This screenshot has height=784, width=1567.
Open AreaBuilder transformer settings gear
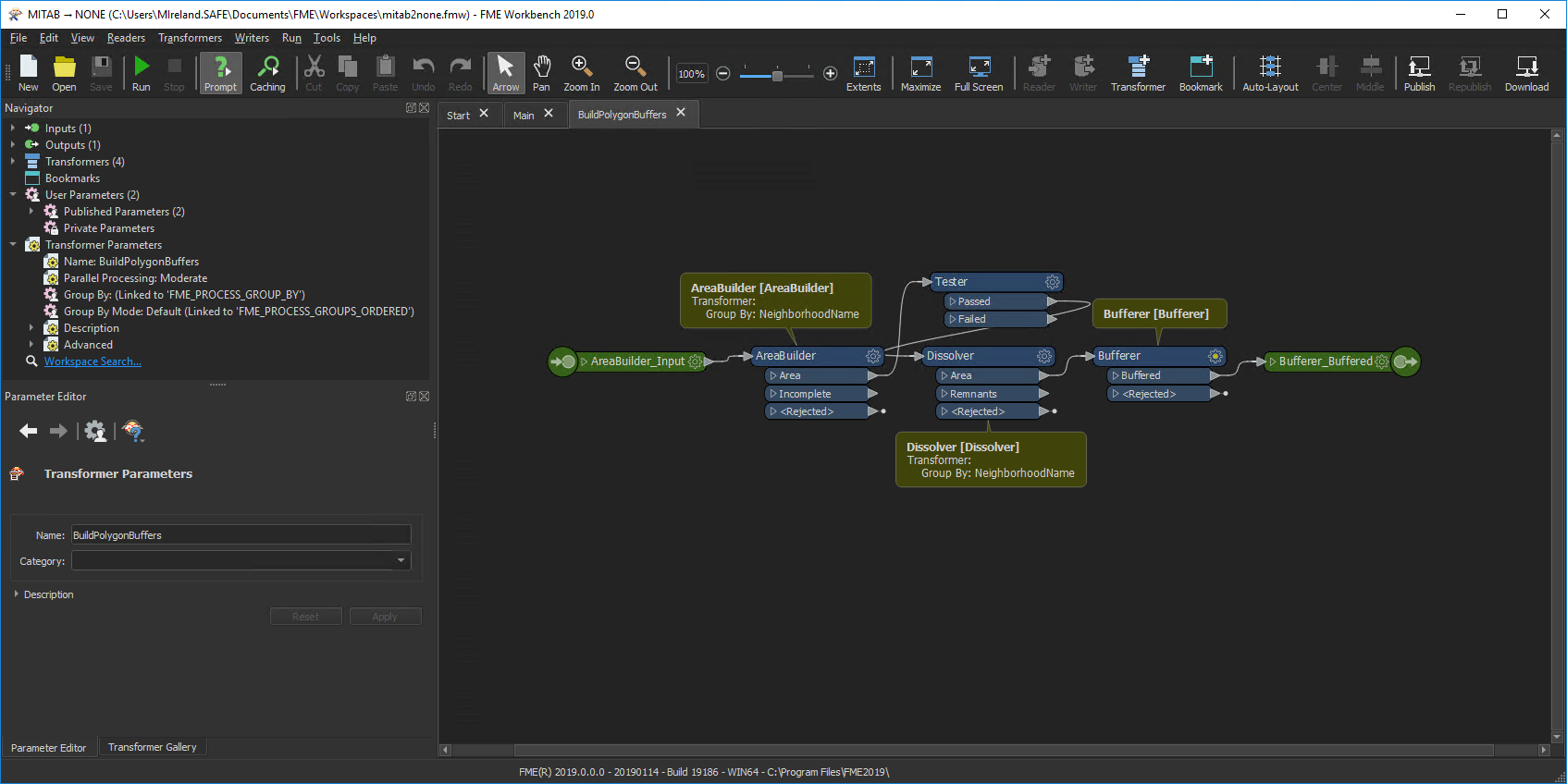872,356
